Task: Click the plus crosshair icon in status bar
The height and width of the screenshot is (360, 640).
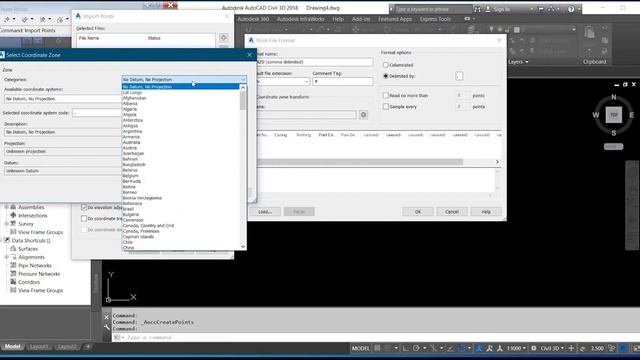Action: point(571,348)
